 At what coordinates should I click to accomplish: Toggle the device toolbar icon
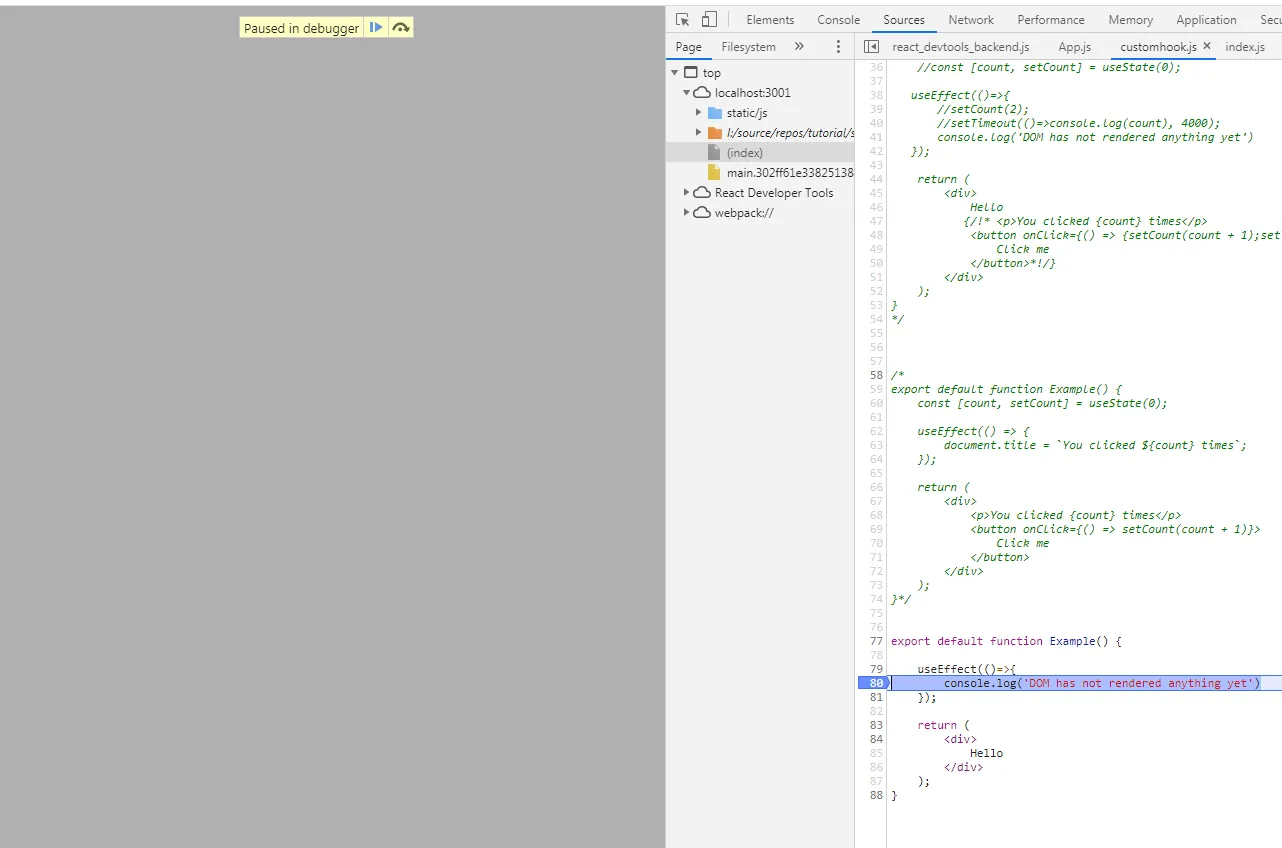point(709,20)
